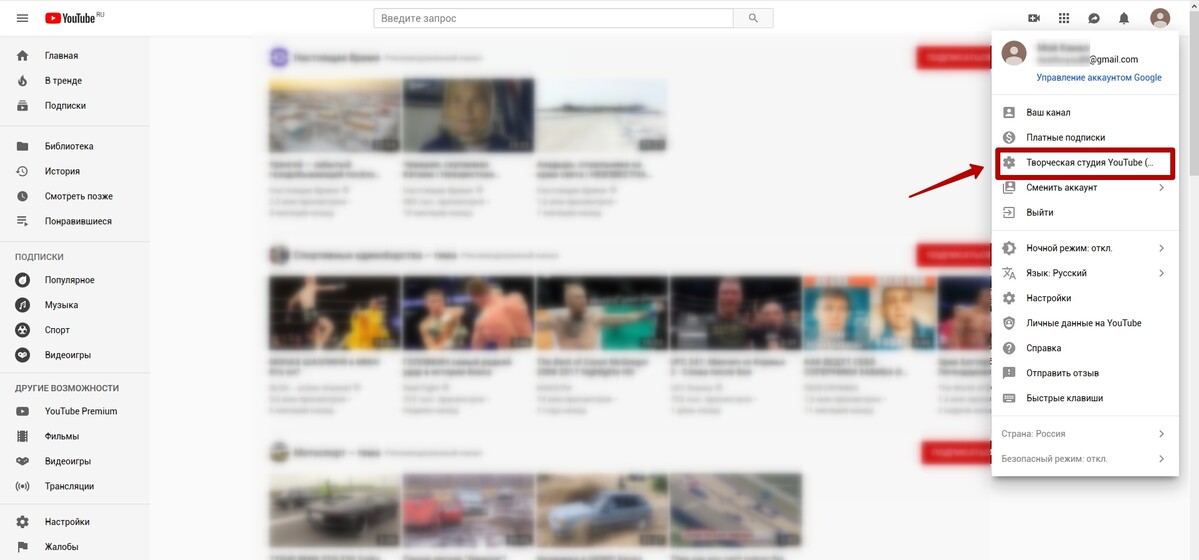Open Библиотека in the sidebar
This screenshot has height=560, width=1199.
coord(75,146)
